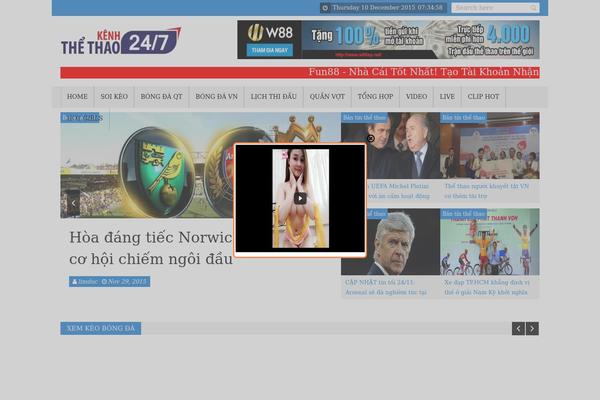The height and width of the screenshot is (400, 600).
Task: Click the author tag below the headline
Action: pyautogui.click(x=85, y=282)
